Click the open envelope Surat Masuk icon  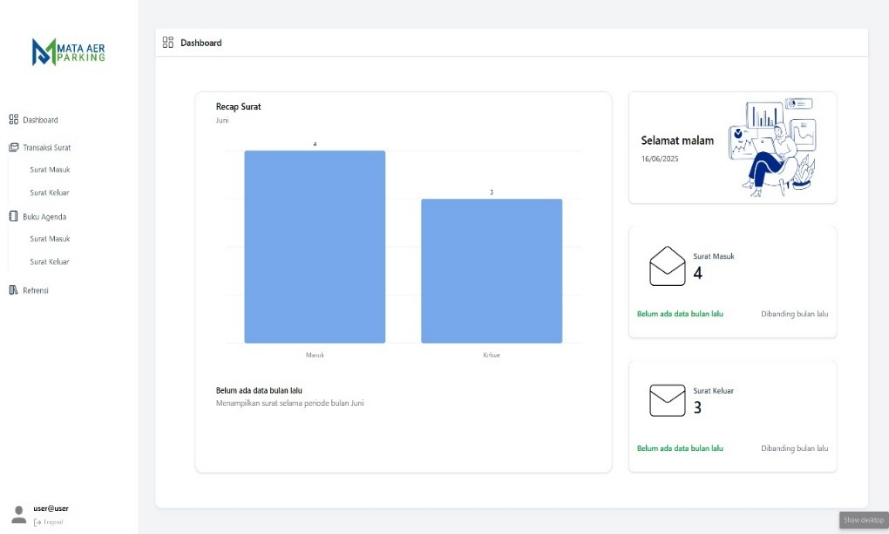(x=667, y=267)
